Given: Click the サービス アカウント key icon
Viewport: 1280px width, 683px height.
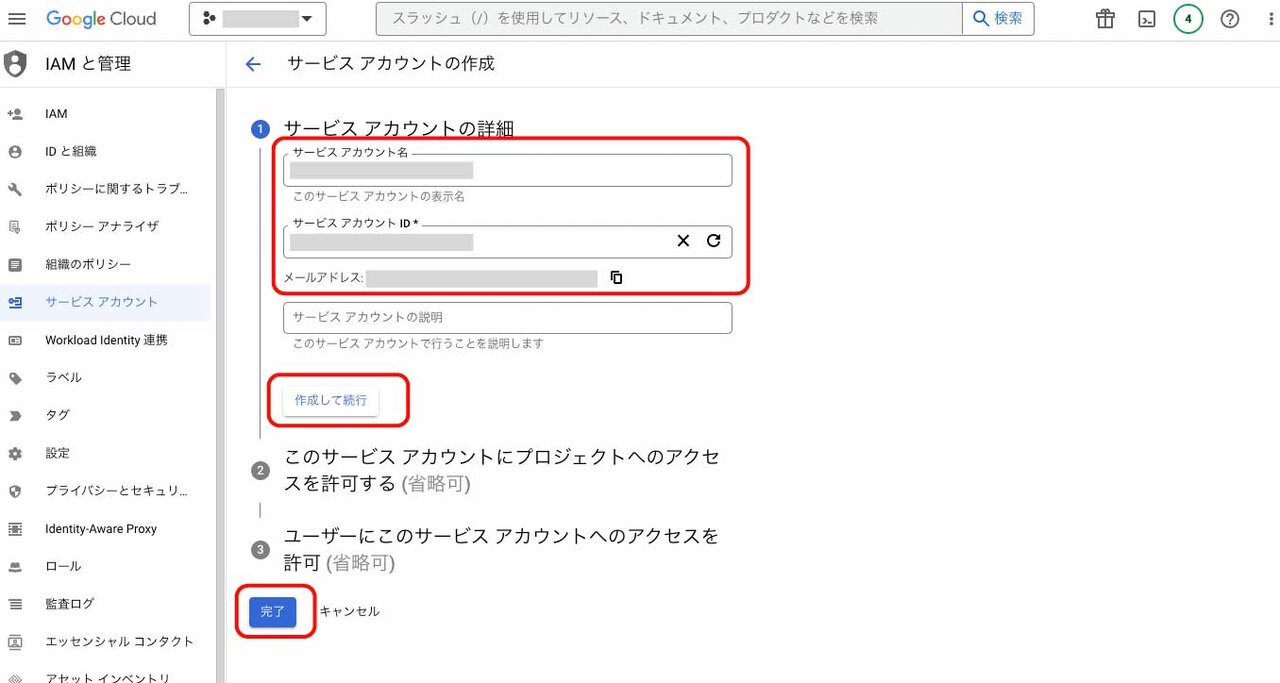Looking at the screenshot, I should pos(15,302).
